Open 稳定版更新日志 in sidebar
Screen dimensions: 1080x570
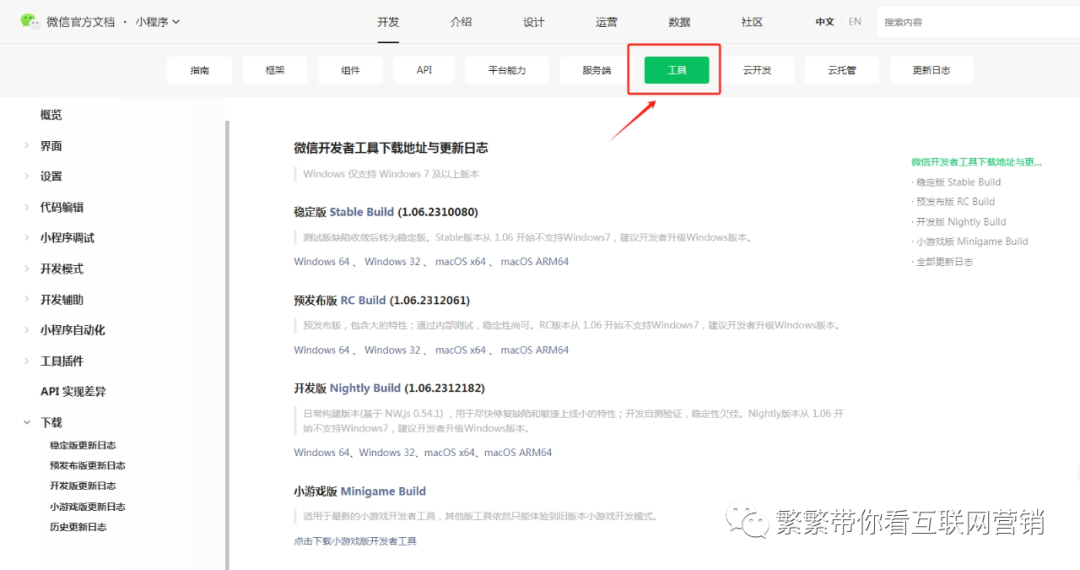83,445
